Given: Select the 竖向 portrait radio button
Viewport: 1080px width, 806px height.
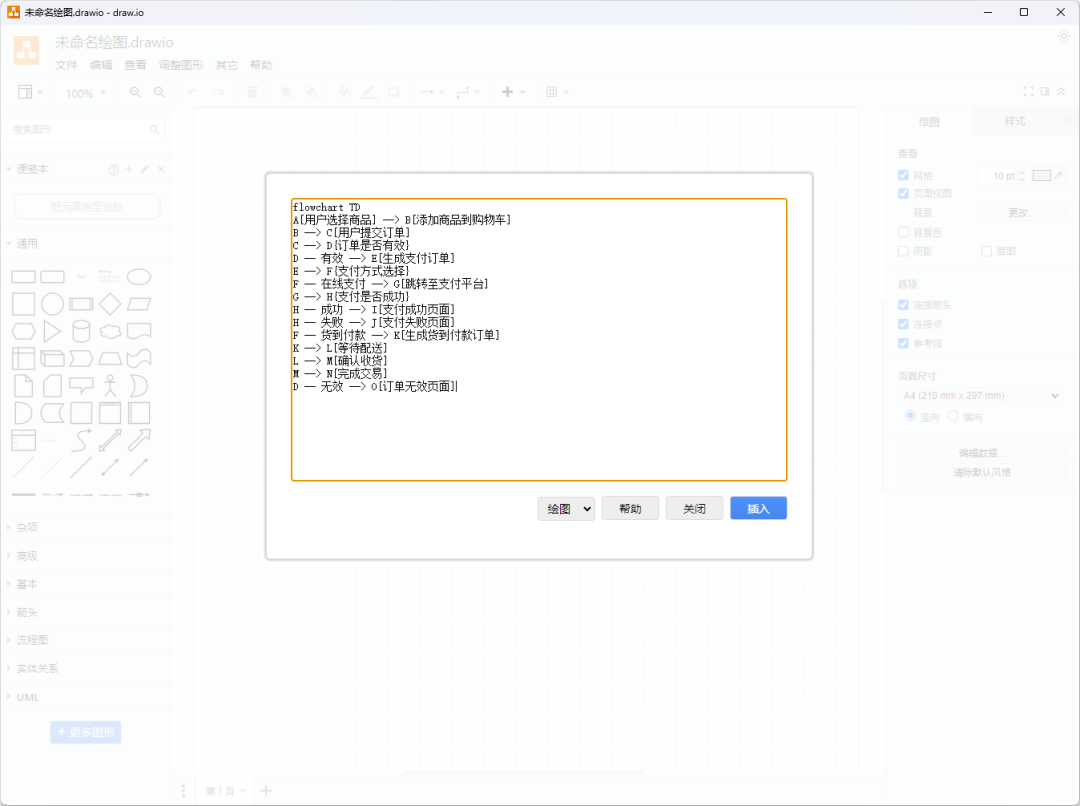Looking at the screenshot, I should tap(911, 416).
